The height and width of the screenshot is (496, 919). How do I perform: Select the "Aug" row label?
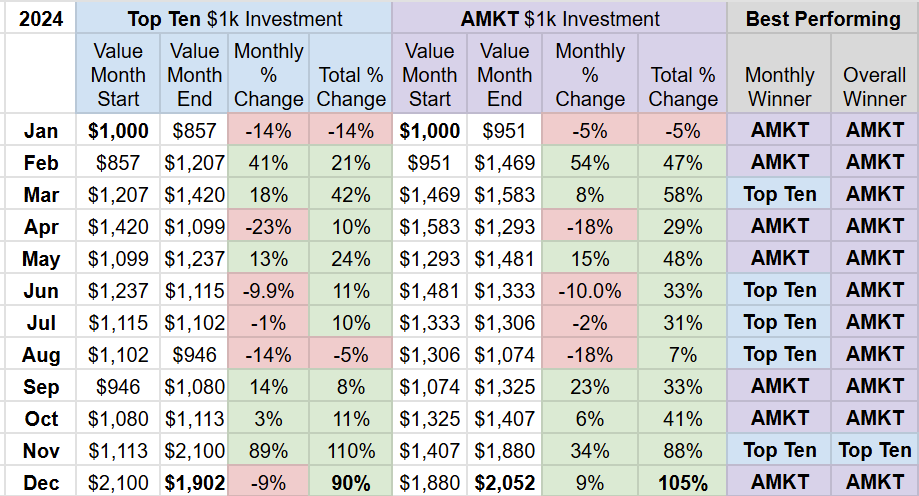pyautogui.click(x=41, y=355)
